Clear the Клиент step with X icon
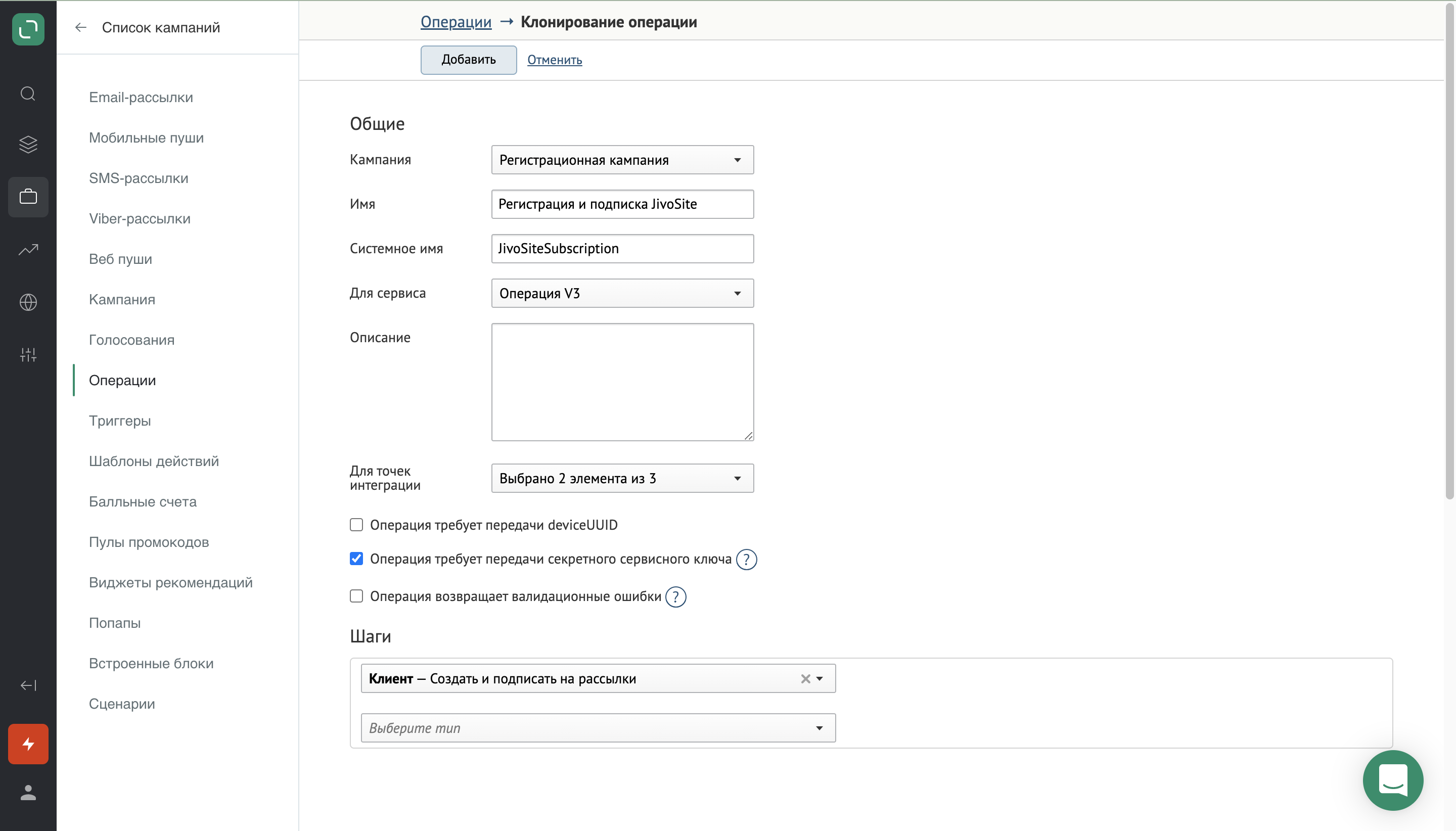This screenshot has width=1456, height=831. (805, 679)
